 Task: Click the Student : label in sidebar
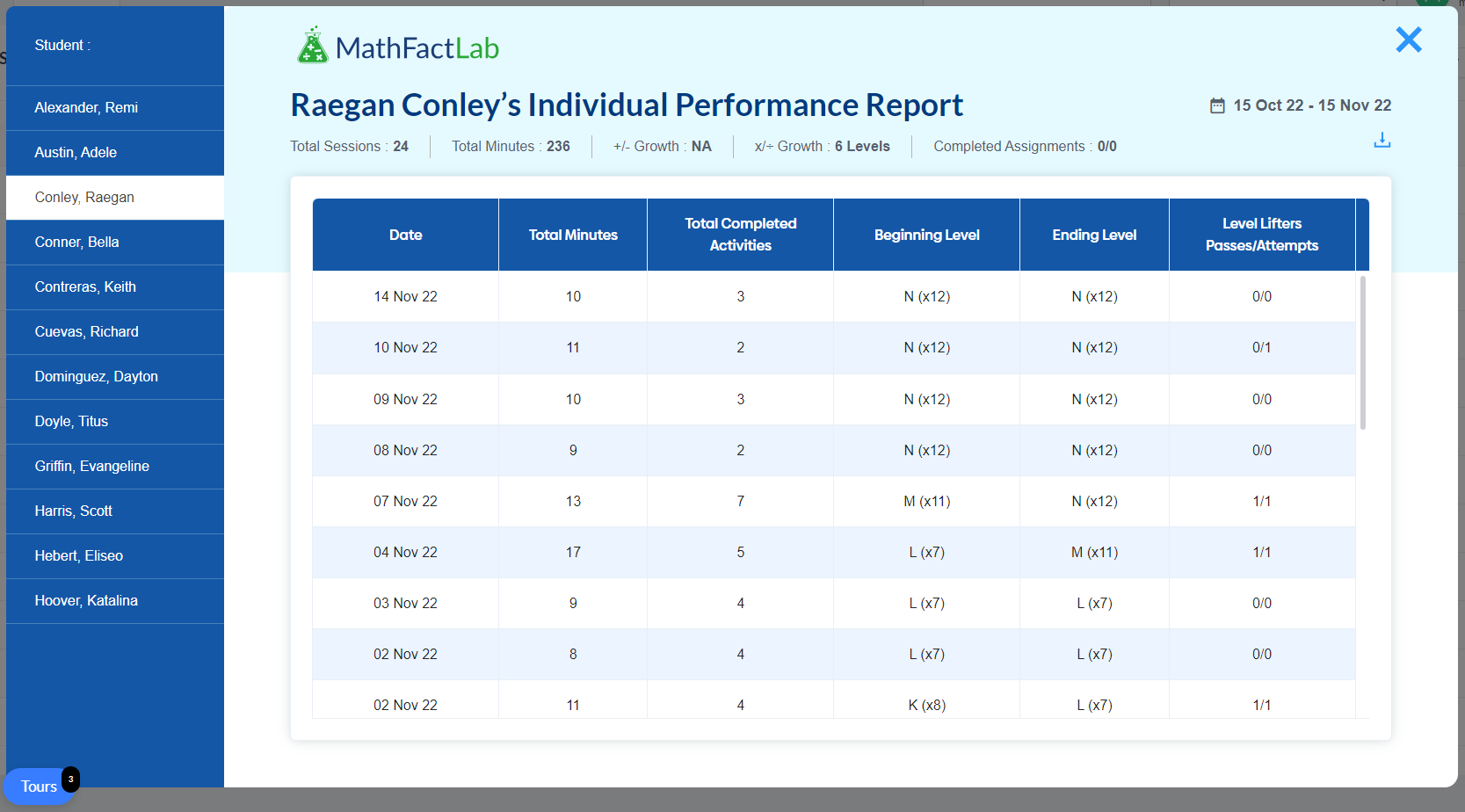point(62,46)
